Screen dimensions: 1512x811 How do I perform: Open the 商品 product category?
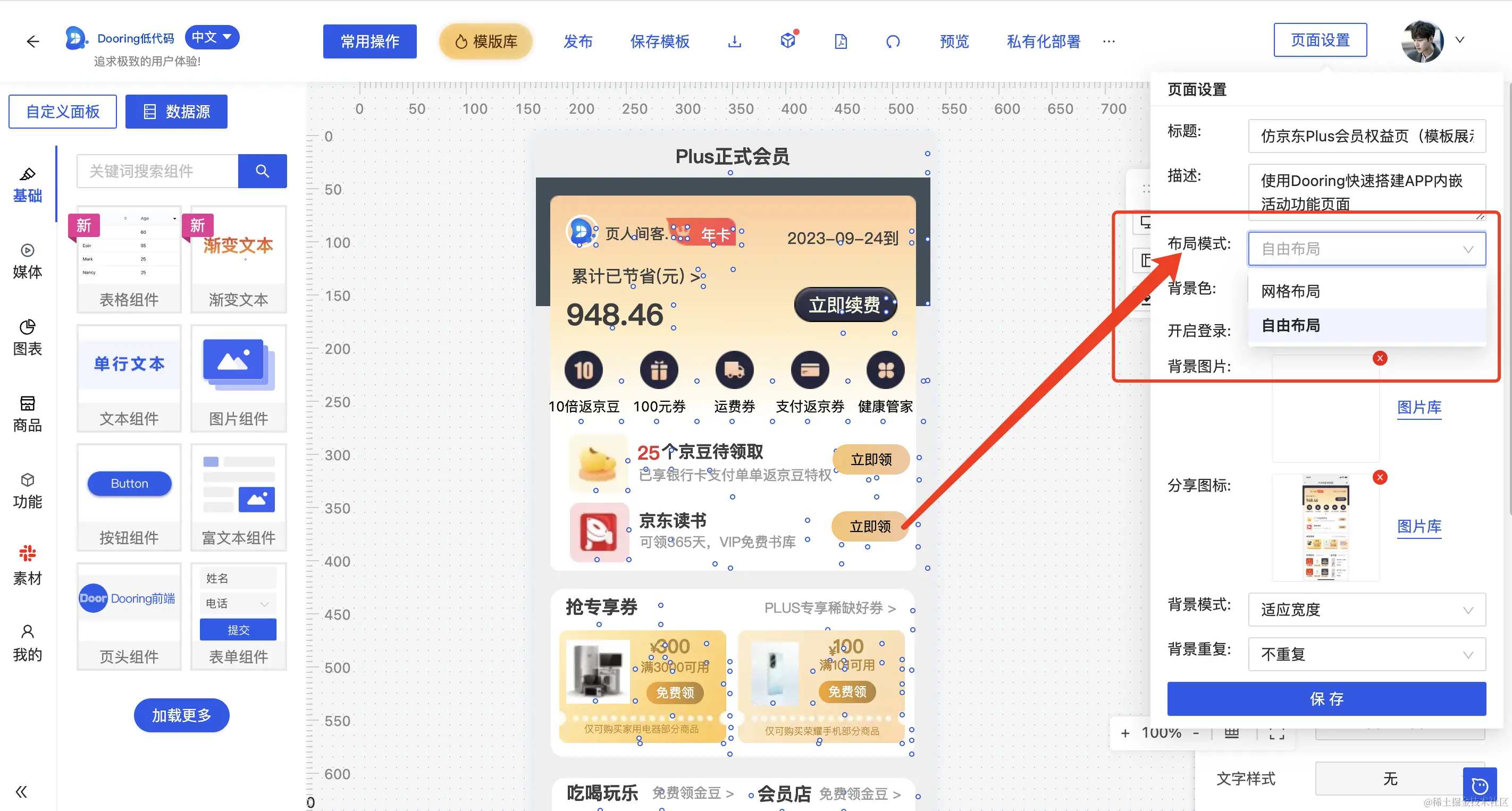coord(28,413)
